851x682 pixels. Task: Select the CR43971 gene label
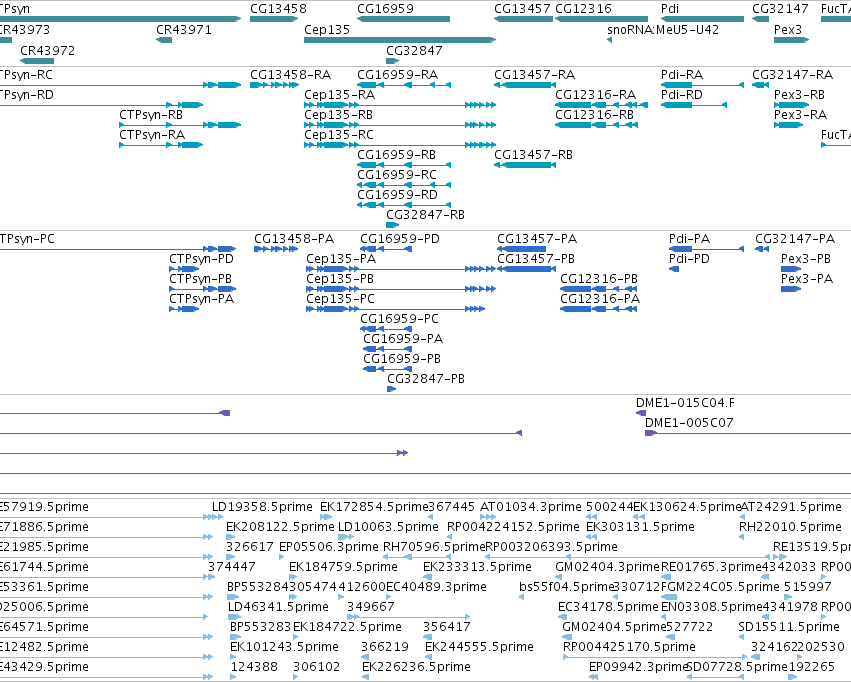183,30
